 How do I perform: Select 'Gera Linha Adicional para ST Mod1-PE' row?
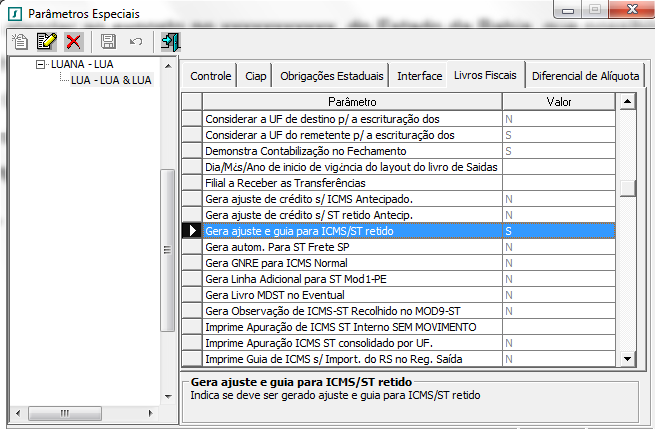pyautogui.click(x=352, y=279)
